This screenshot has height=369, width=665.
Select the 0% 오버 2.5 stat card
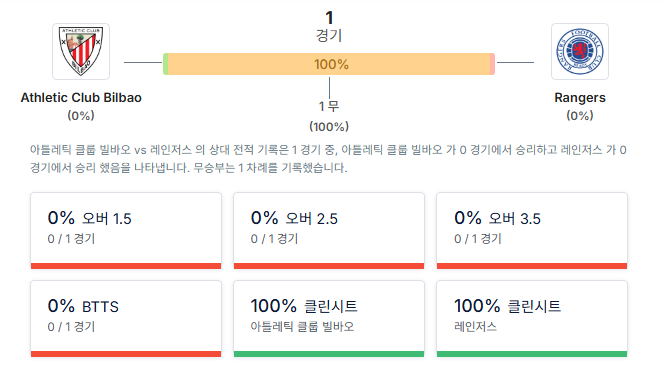[x=329, y=230]
